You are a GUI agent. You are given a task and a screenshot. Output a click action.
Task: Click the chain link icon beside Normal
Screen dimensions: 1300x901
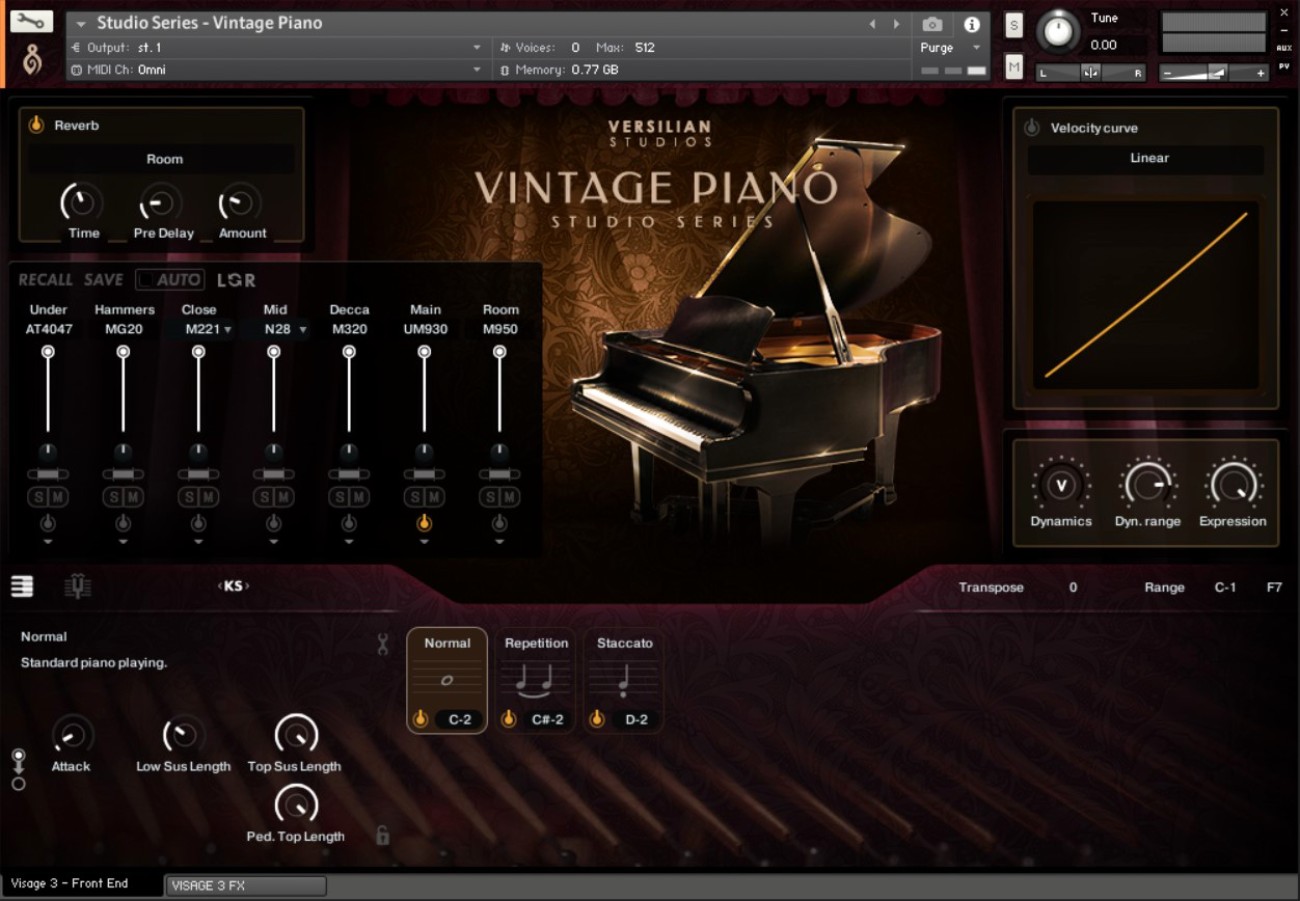tap(382, 644)
